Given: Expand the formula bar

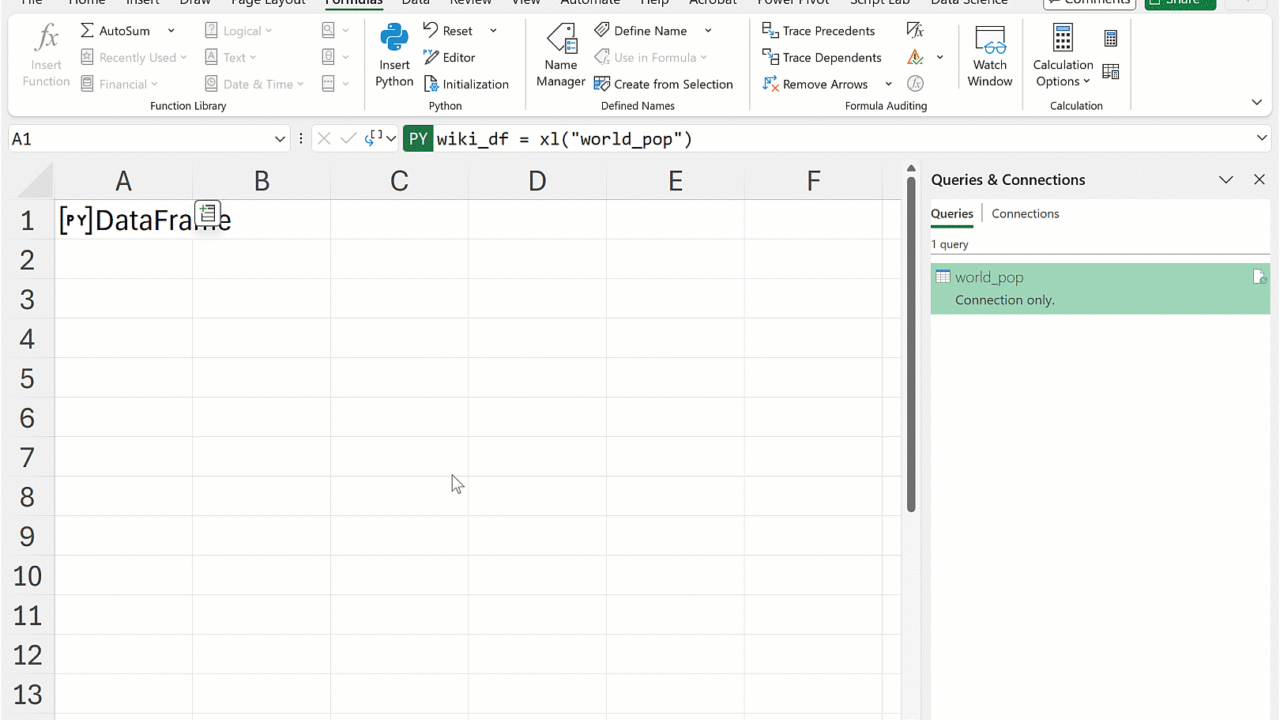Looking at the screenshot, I should [x=1262, y=139].
